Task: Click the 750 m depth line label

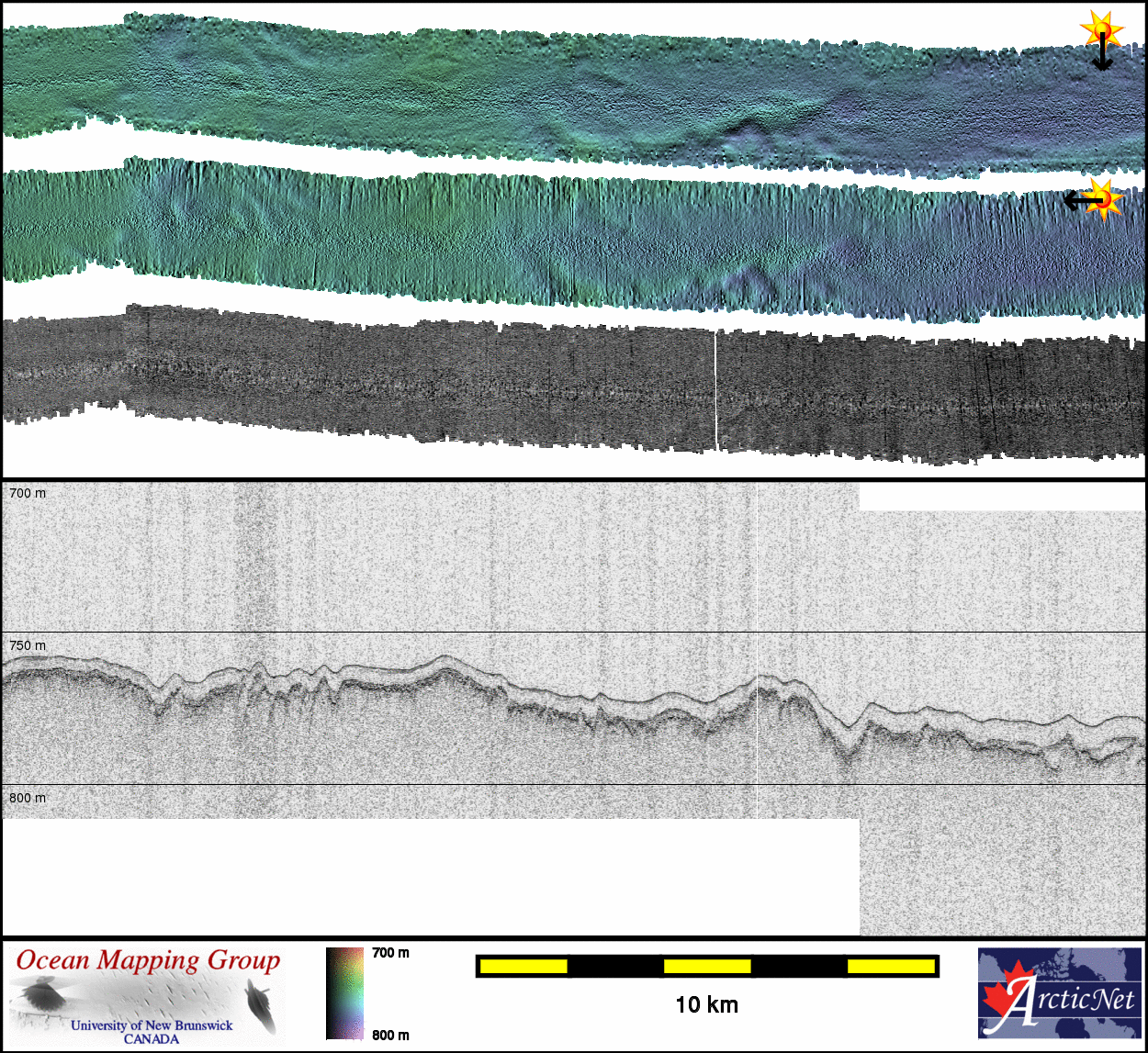Action: click(x=28, y=645)
